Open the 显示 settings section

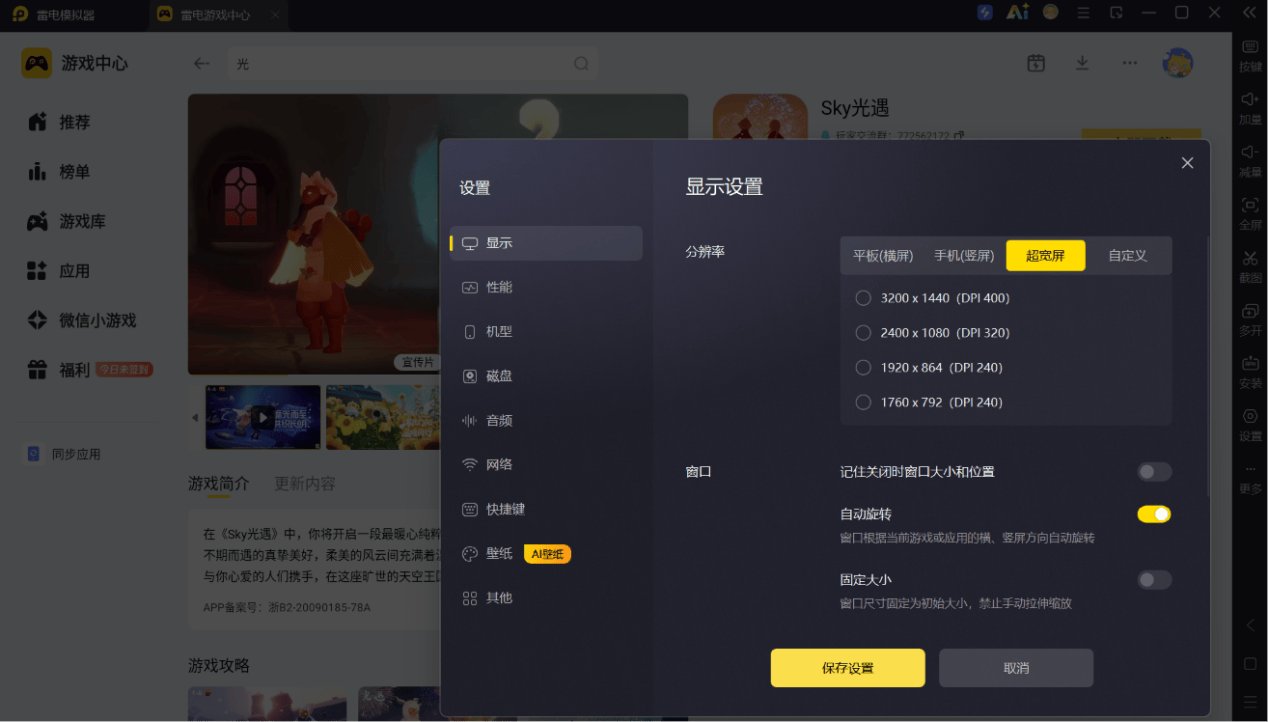(x=546, y=243)
